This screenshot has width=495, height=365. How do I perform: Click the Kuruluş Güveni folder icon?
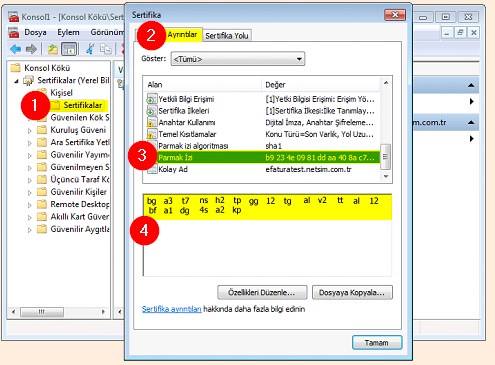42,130
